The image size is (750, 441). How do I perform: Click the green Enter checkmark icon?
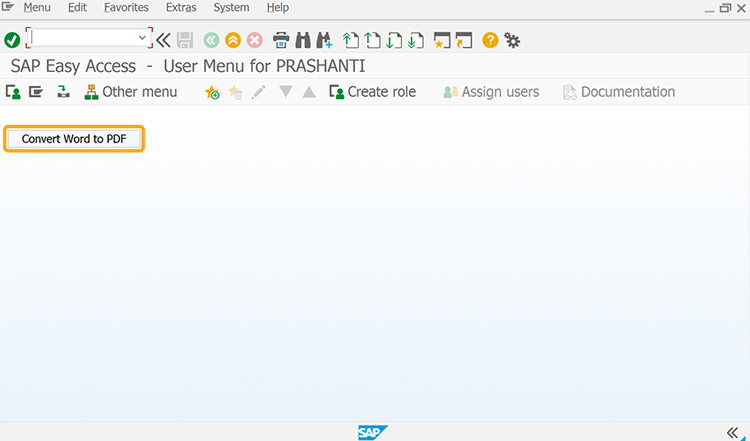(12, 40)
